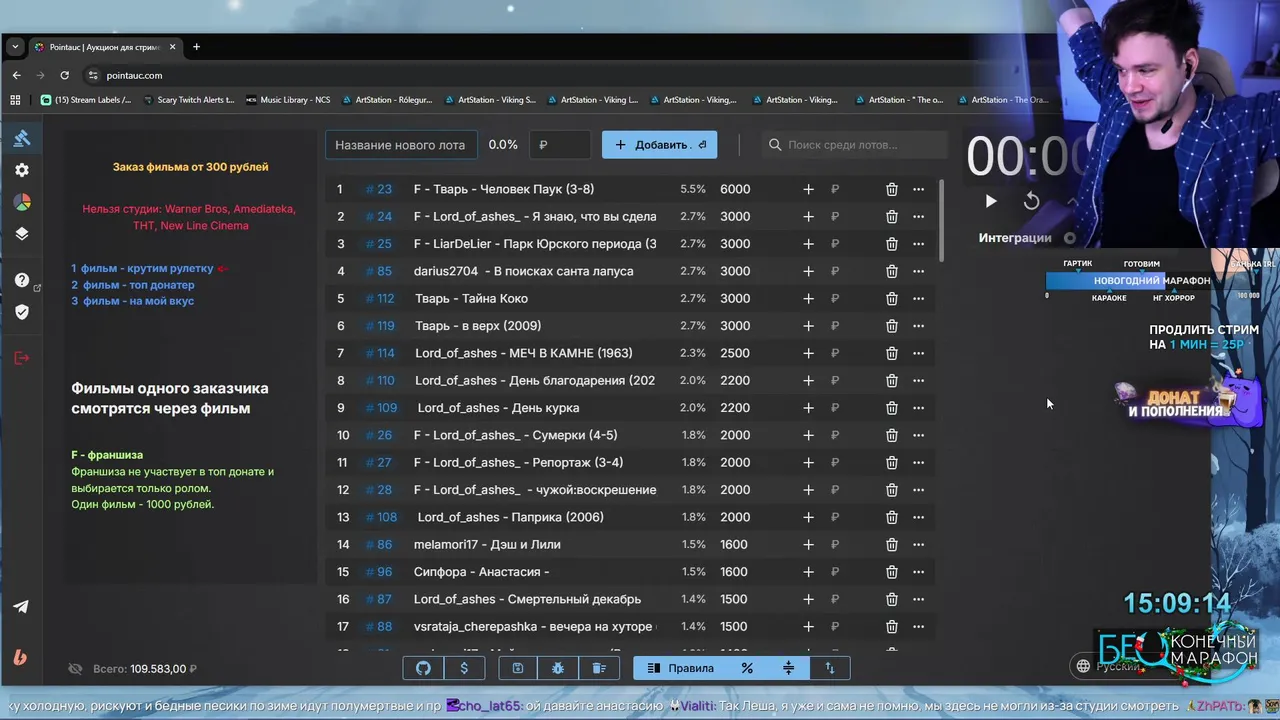This screenshot has width=1280, height=720.
Task: Click the red logout icon in the sidebar
Action: tap(22, 358)
